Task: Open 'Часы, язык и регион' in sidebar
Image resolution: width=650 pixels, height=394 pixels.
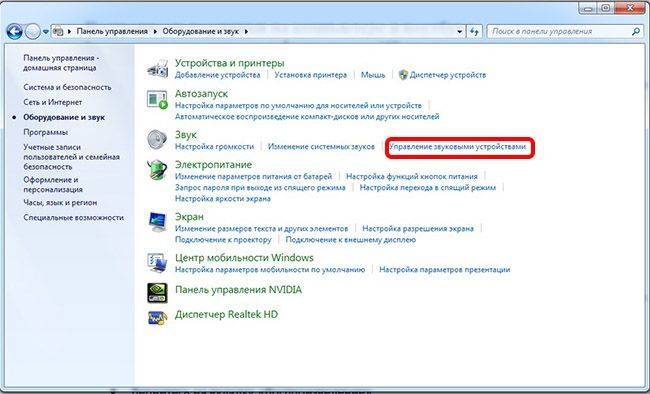Action: point(60,203)
